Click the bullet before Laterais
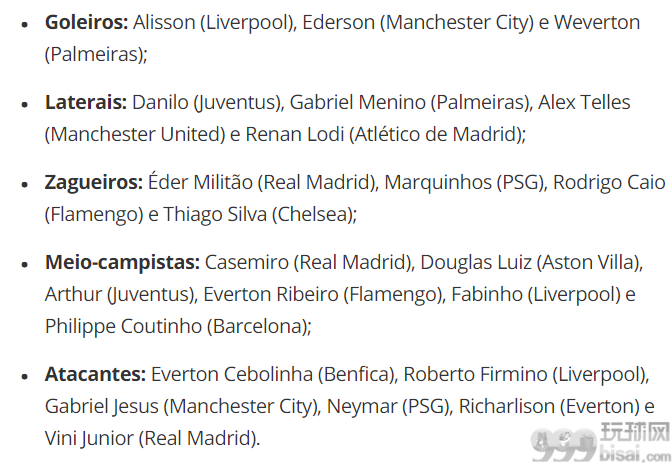This screenshot has width=672, height=463. 24,104
